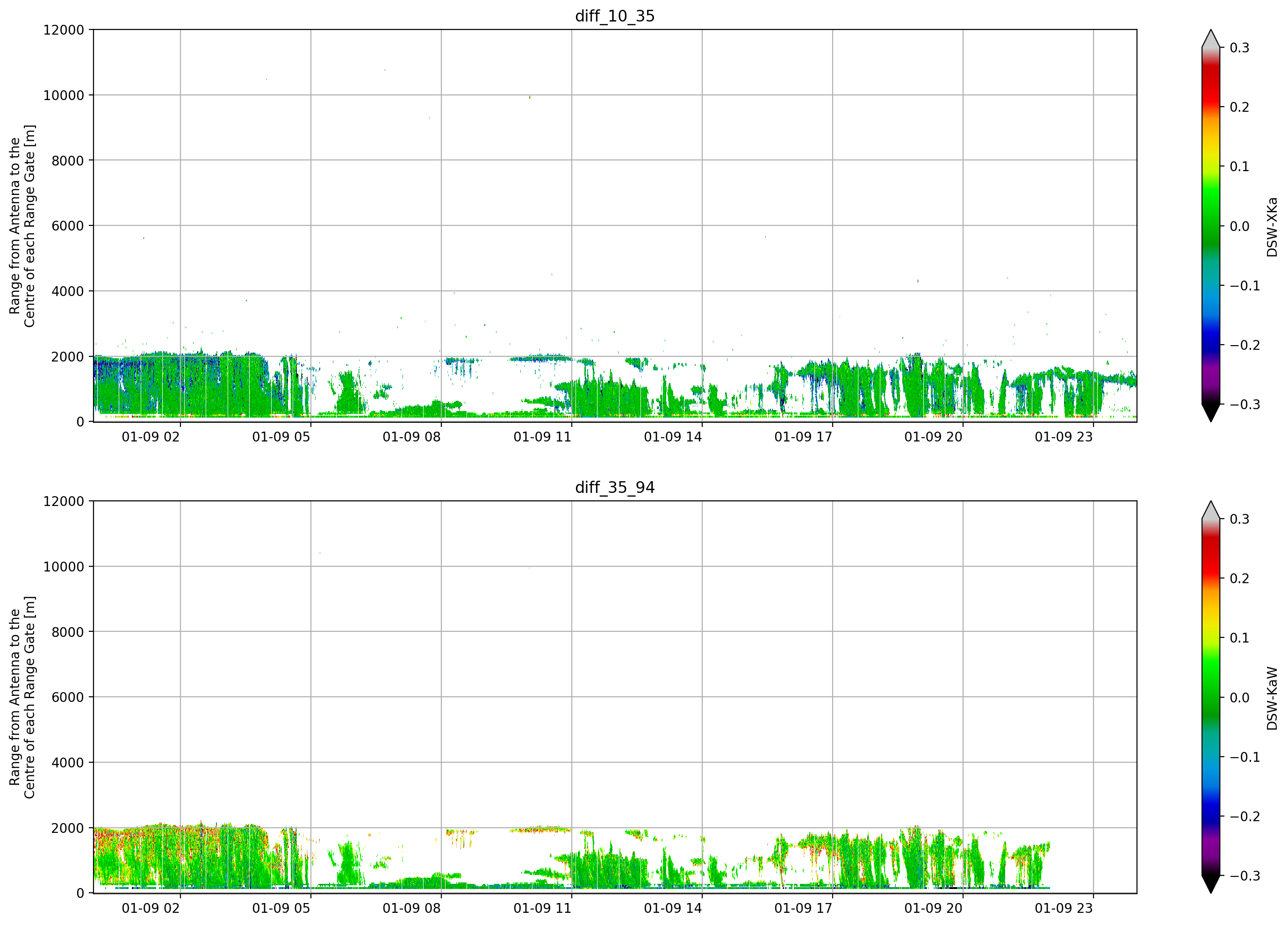
Task: Click the 01-09 11 tick in the diff_35_94 plot
Action: coord(542,909)
